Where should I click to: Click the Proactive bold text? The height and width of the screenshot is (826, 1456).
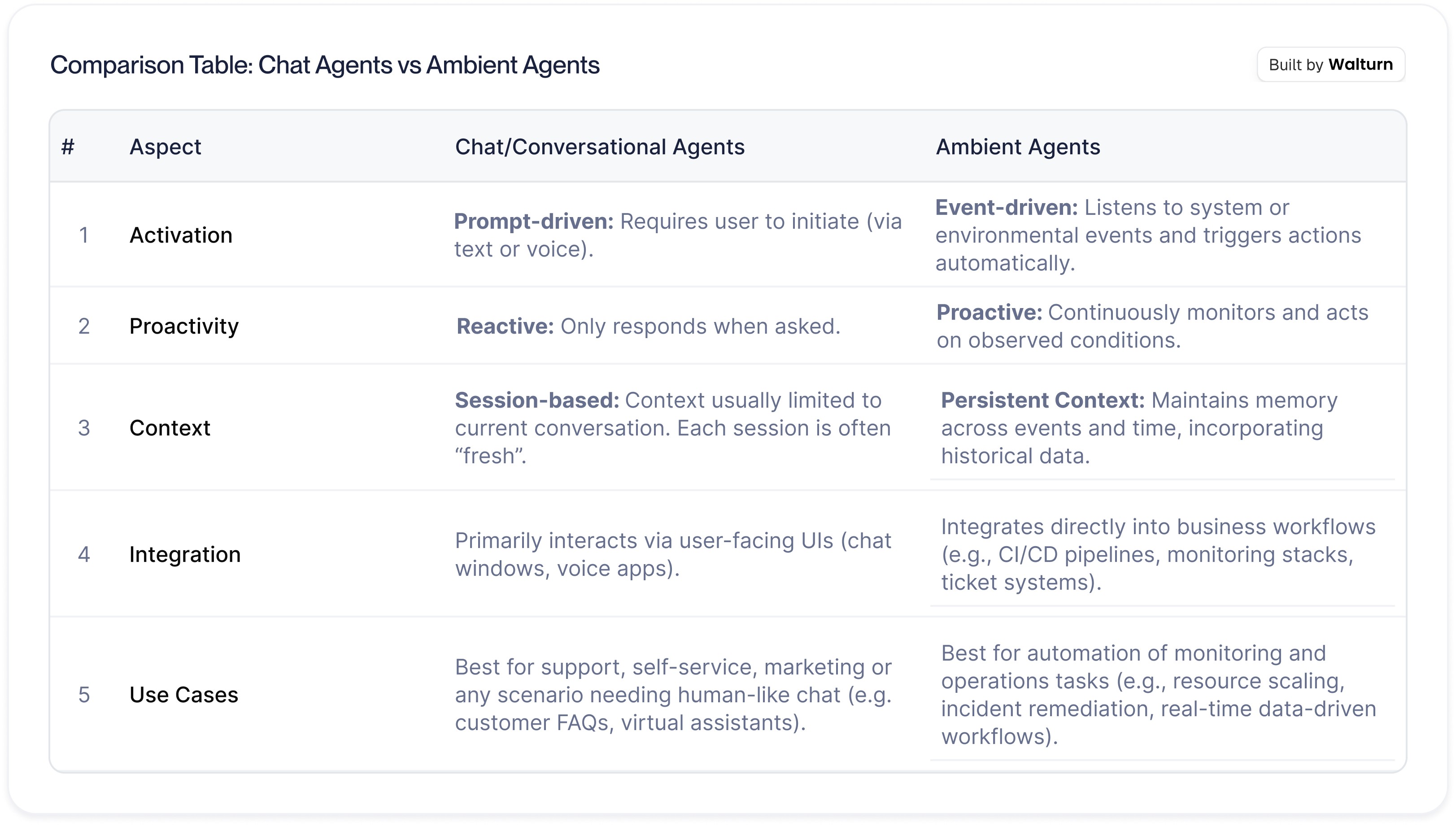tap(989, 312)
